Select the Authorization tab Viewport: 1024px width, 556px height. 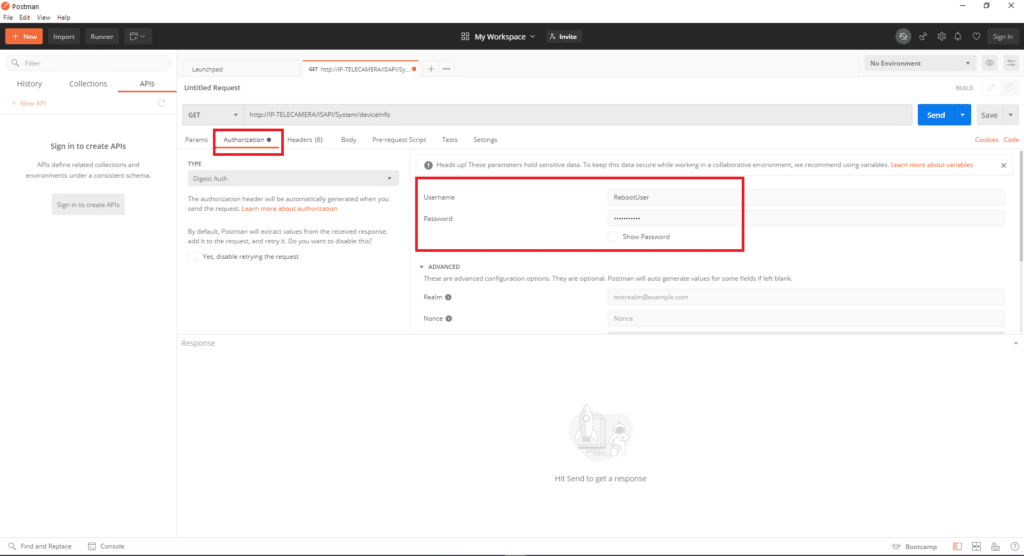[247, 140]
